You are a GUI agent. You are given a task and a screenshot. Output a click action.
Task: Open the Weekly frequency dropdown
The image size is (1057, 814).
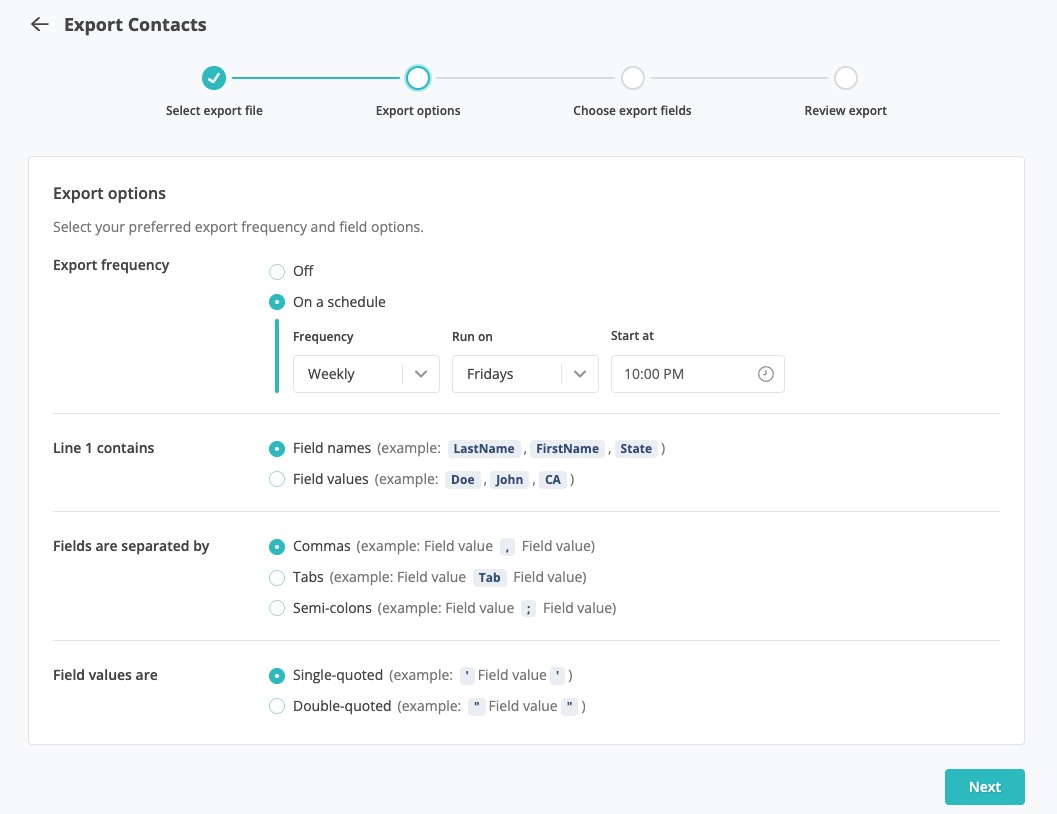pos(366,374)
